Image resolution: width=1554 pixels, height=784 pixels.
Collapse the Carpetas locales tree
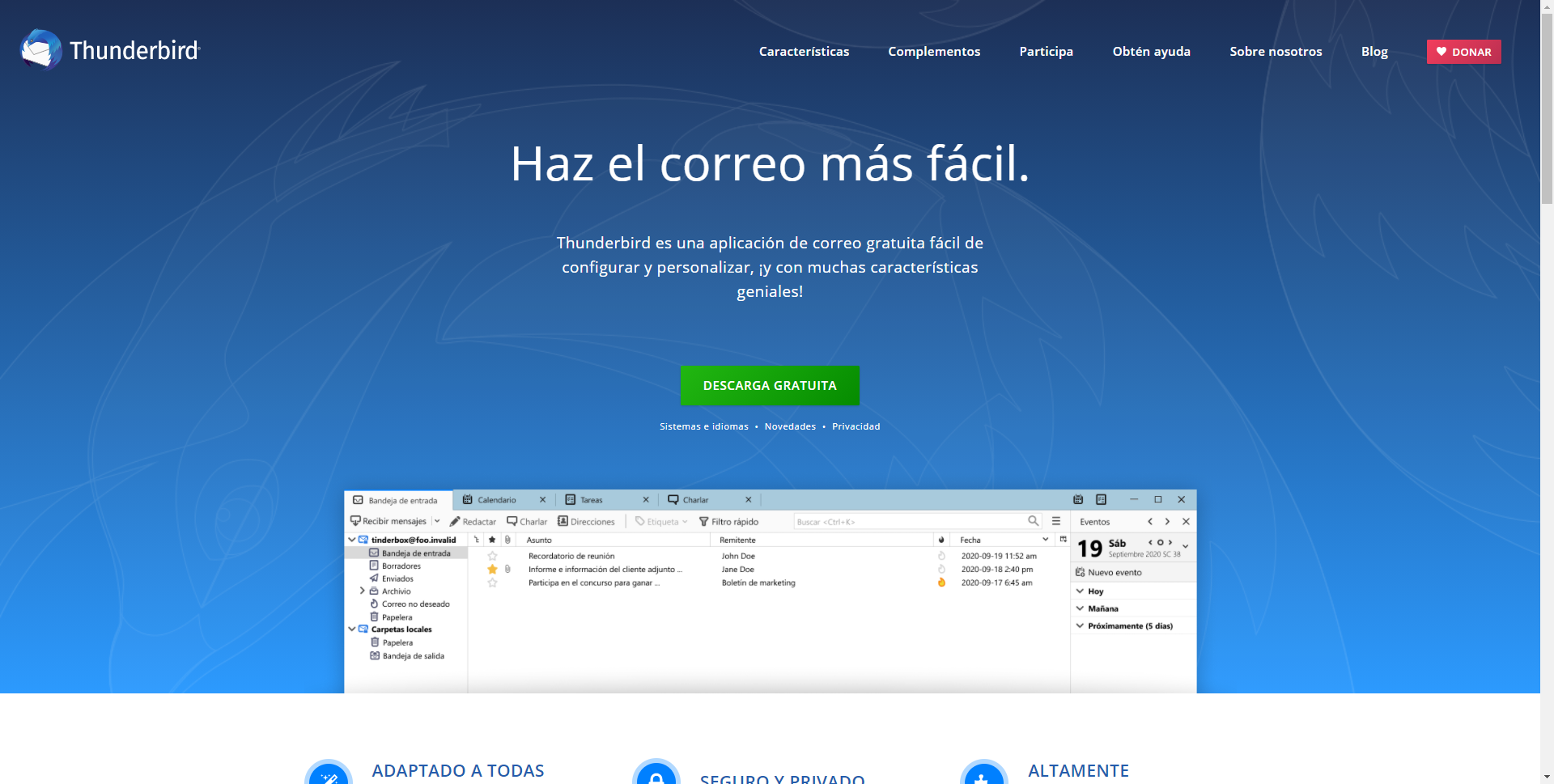pyautogui.click(x=351, y=629)
